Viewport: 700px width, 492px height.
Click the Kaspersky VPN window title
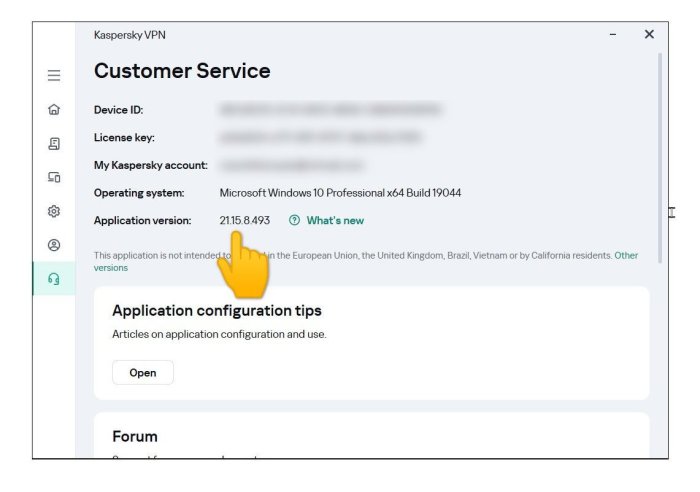[x=129, y=35]
